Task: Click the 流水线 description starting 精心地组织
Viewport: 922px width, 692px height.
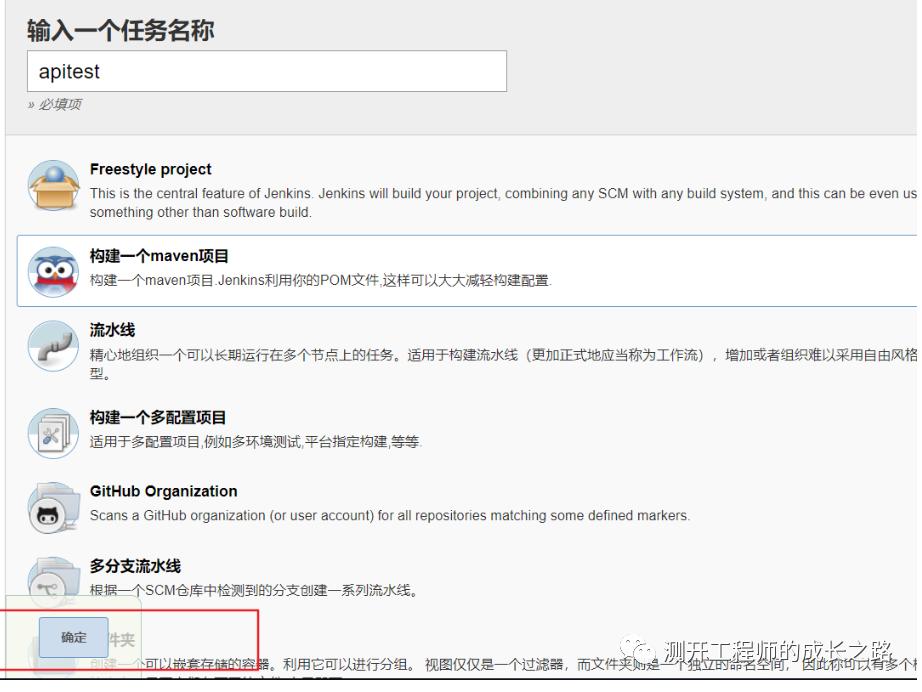Action: 503,364
